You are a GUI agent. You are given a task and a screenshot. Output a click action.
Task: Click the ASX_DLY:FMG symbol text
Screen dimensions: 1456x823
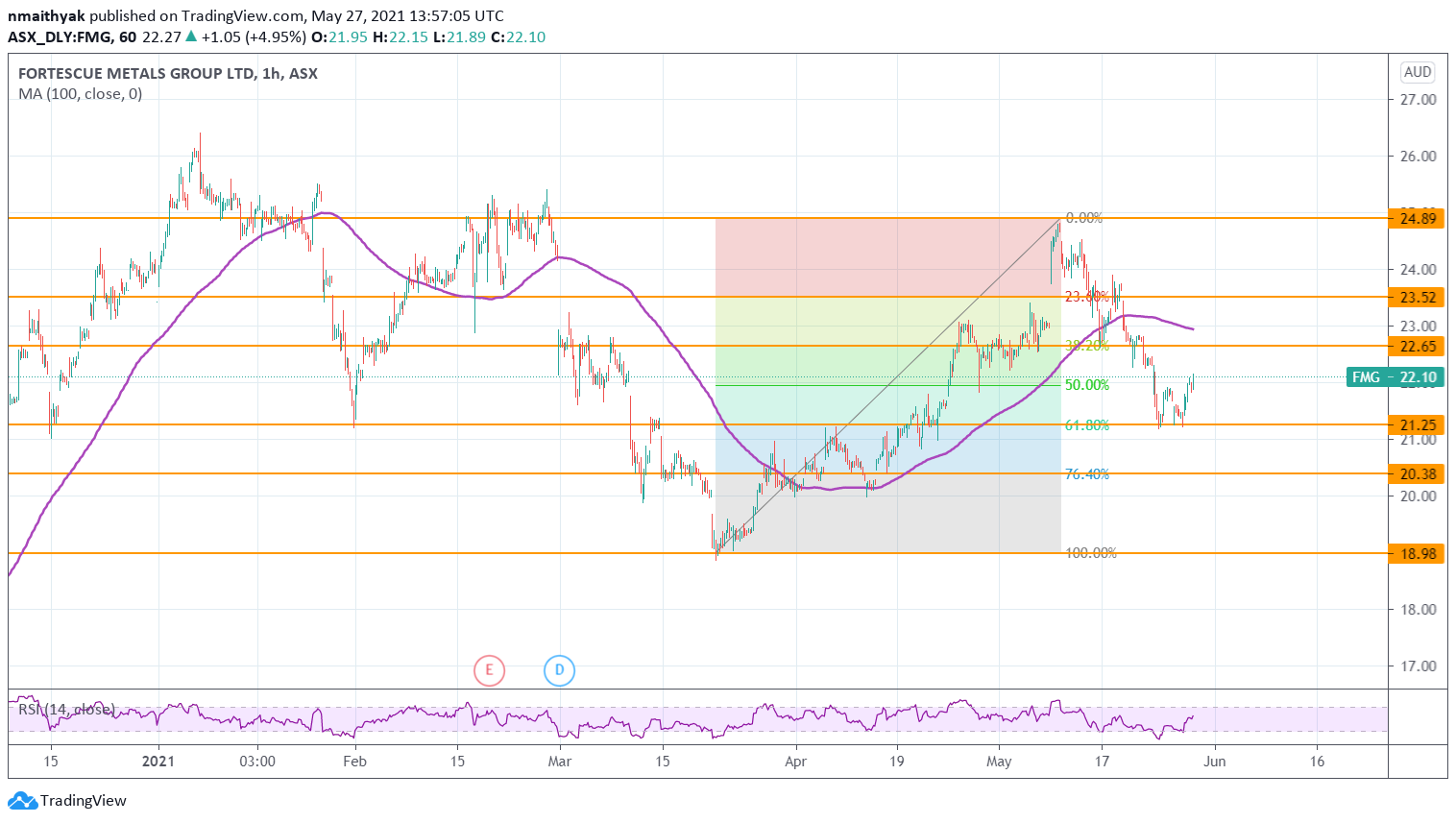(x=61, y=36)
